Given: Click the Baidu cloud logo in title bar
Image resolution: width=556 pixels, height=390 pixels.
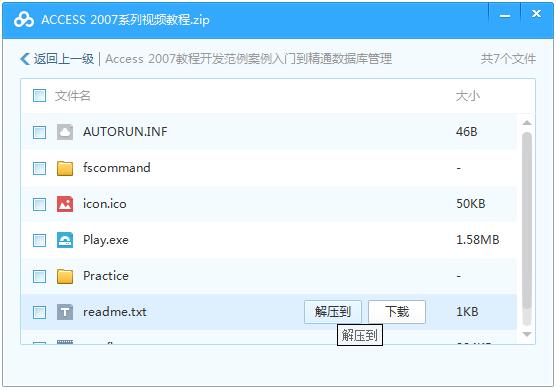Looking at the screenshot, I should coord(24,19).
